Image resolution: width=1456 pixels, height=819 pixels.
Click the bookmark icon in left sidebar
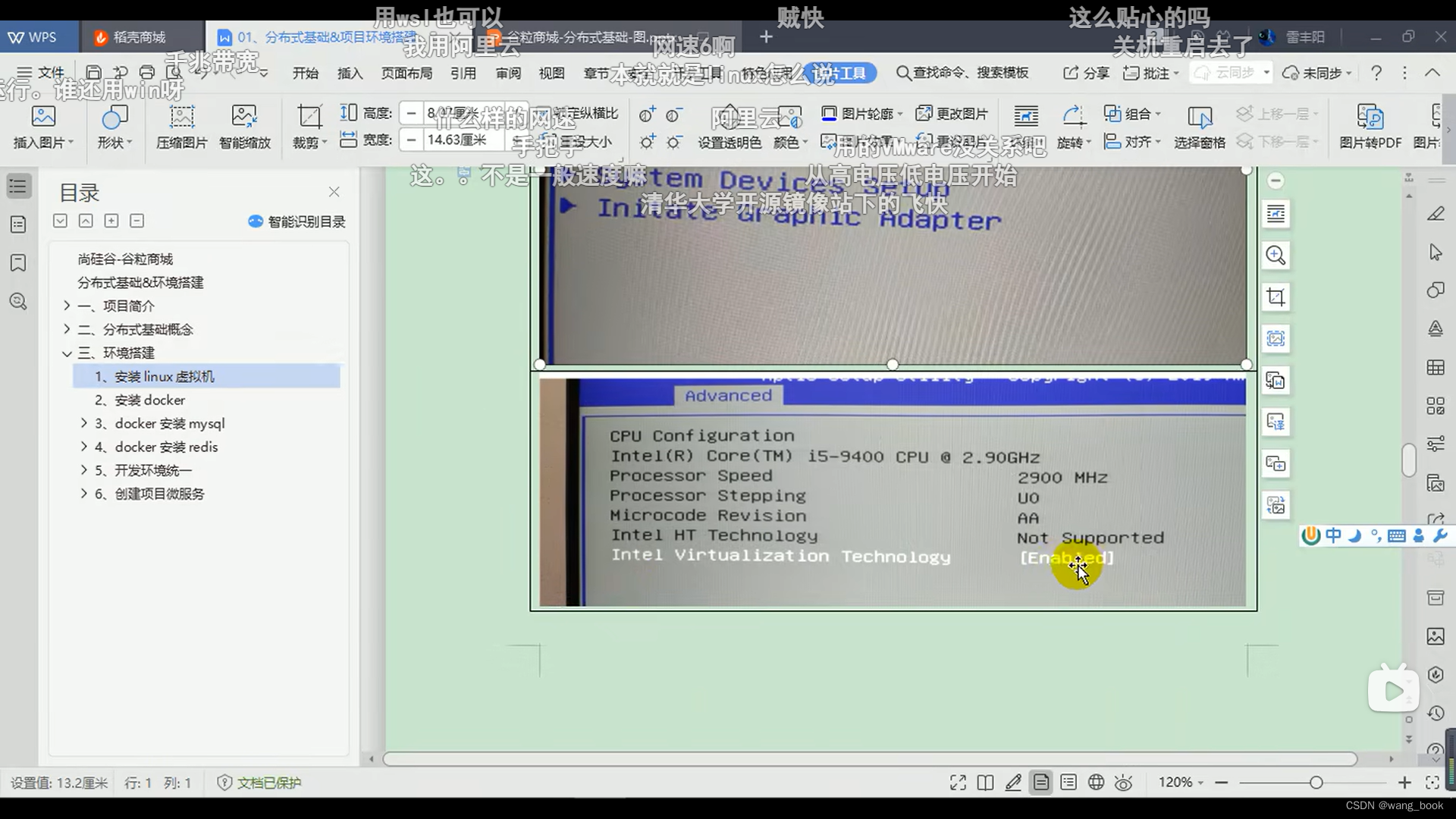(x=18, y=263)
